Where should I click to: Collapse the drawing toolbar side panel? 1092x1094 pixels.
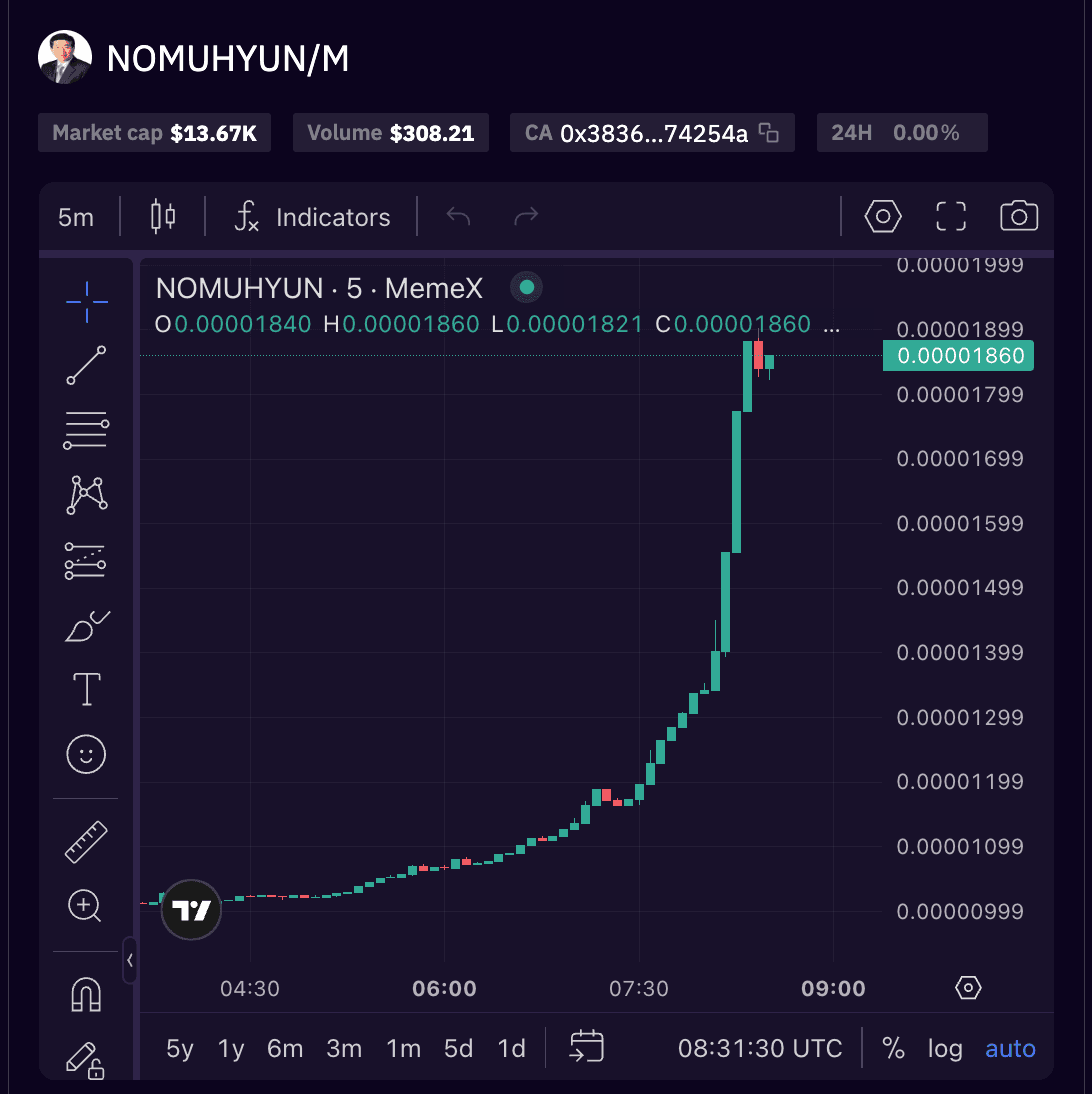point(130,960)
